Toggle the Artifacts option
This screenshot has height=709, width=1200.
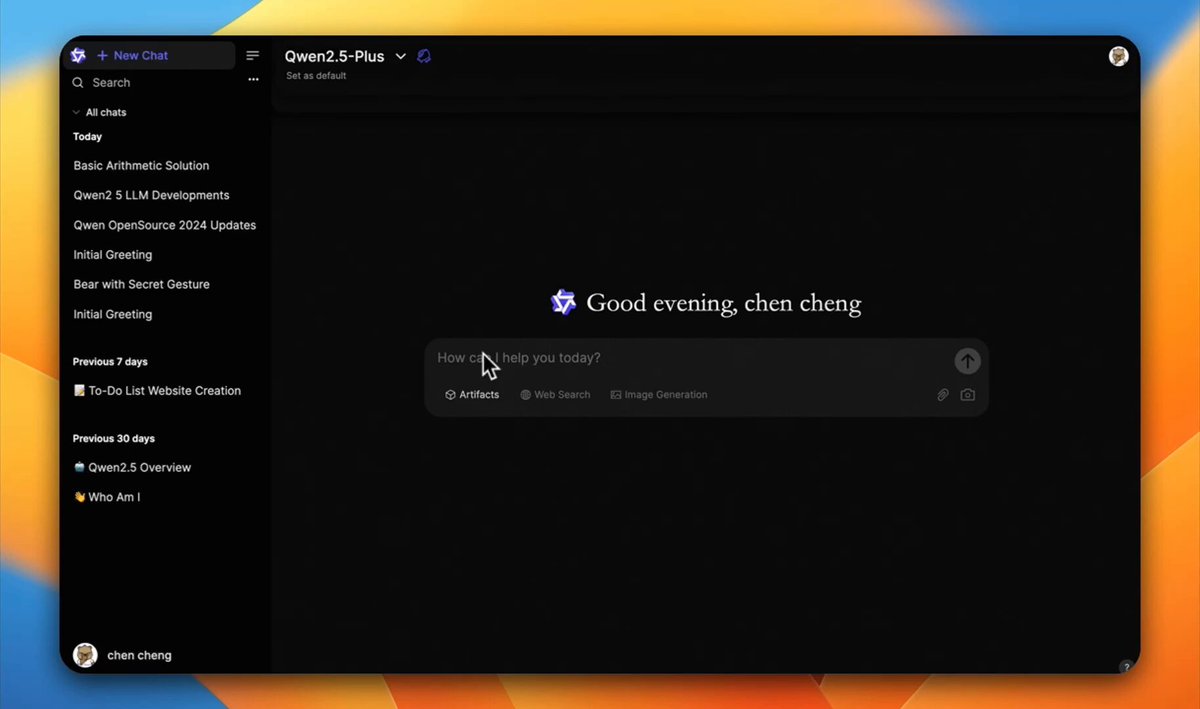pos(472,395)
